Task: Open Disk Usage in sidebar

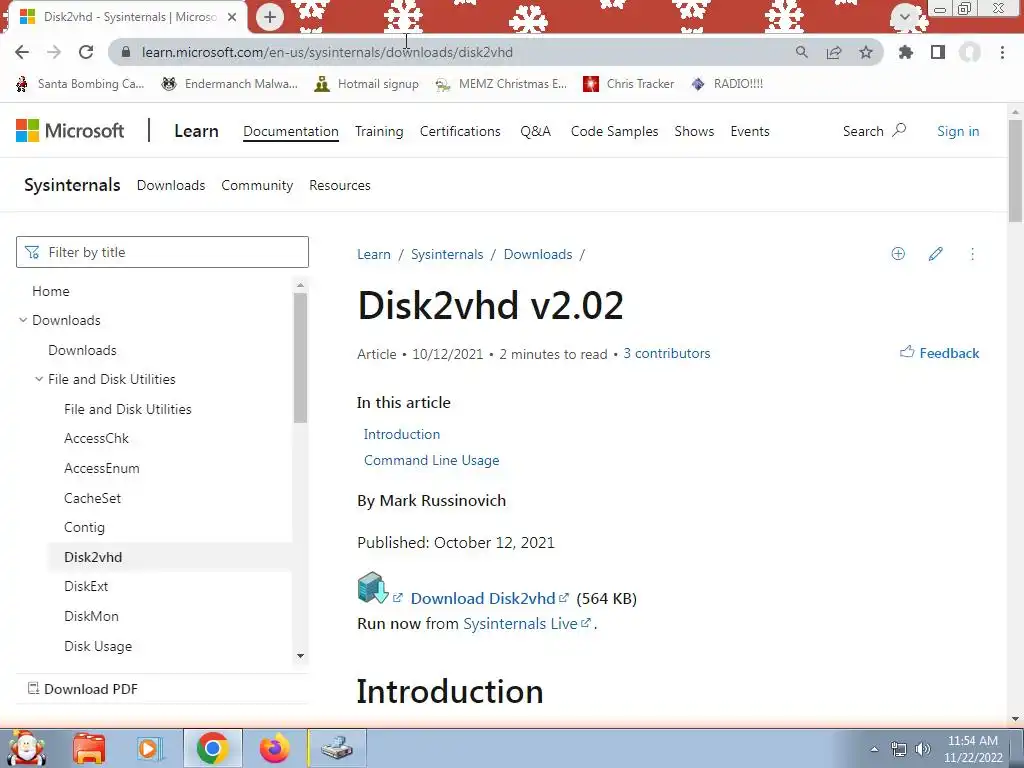Action: tap(98, 647)
